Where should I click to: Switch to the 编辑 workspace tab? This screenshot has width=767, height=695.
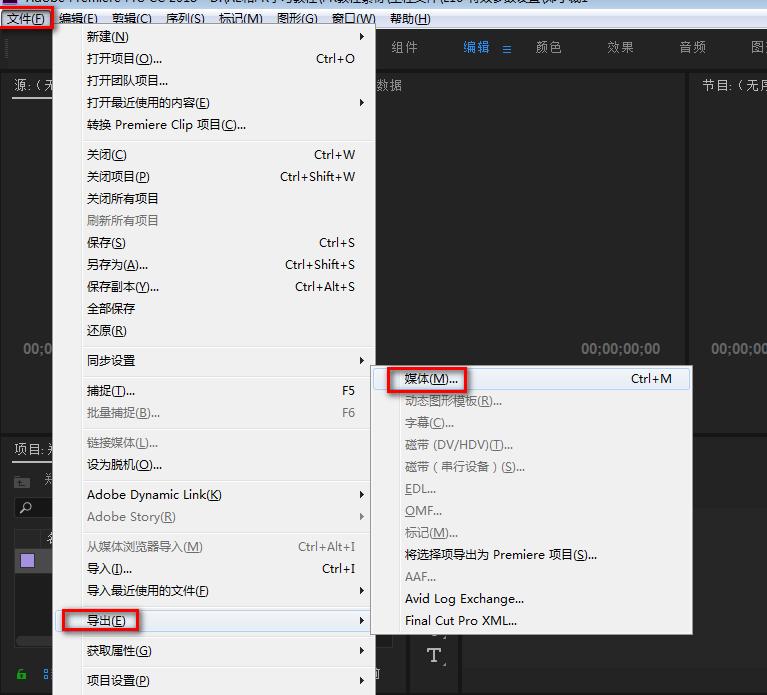[x=476, y=47]
